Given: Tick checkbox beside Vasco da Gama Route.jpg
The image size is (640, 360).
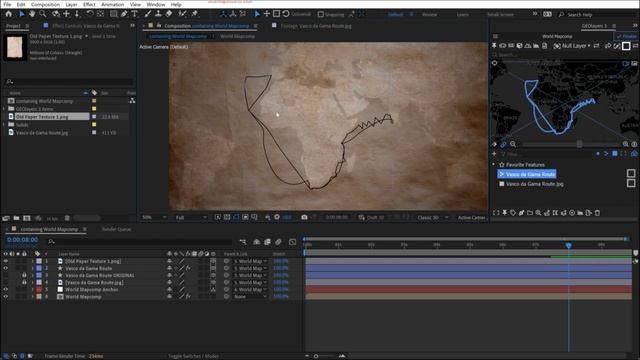Looking at the screenshot, I should click(631, 183).
